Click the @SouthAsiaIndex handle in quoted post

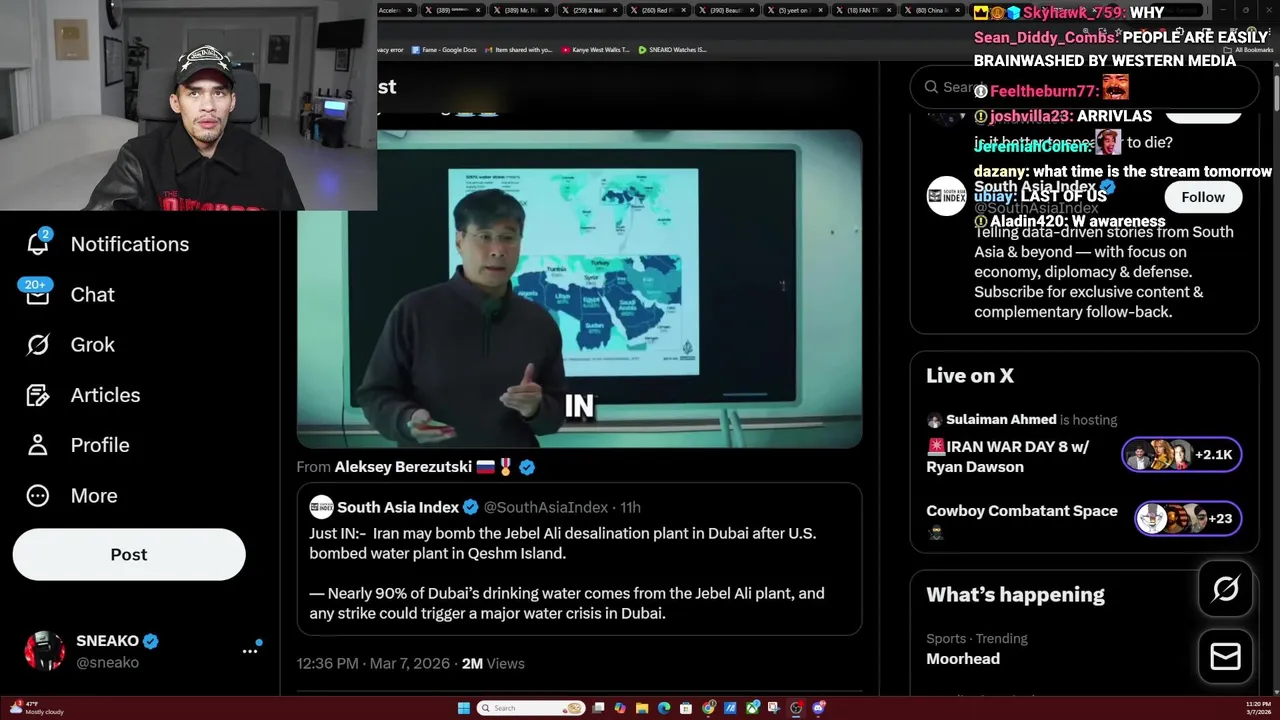(546, 507)
